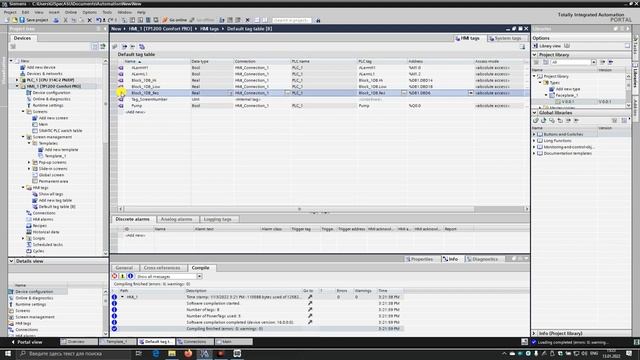Click the Search in project field
This screenshot has width=640, height=360.
click(291, 20)
